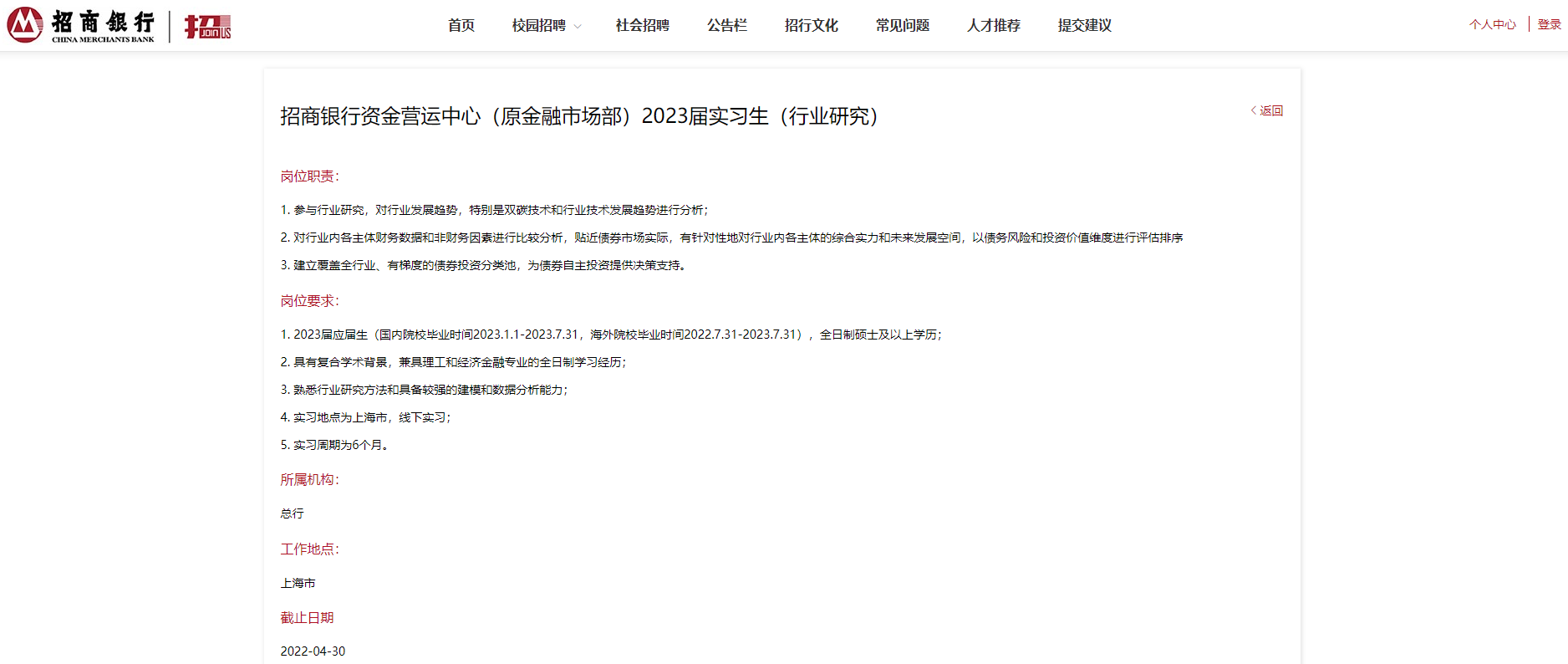Go to 社会招聘 section
Image resolution: width=1568 pixels, height=664 pixels.
643,25
